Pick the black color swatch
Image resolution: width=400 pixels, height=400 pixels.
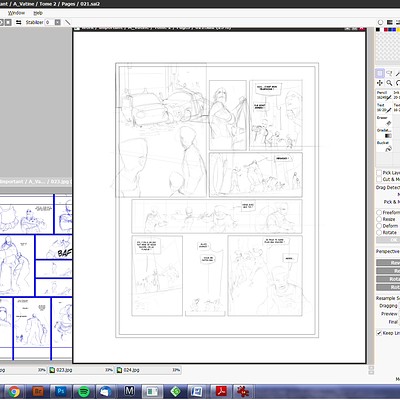[x=378, y=30]
